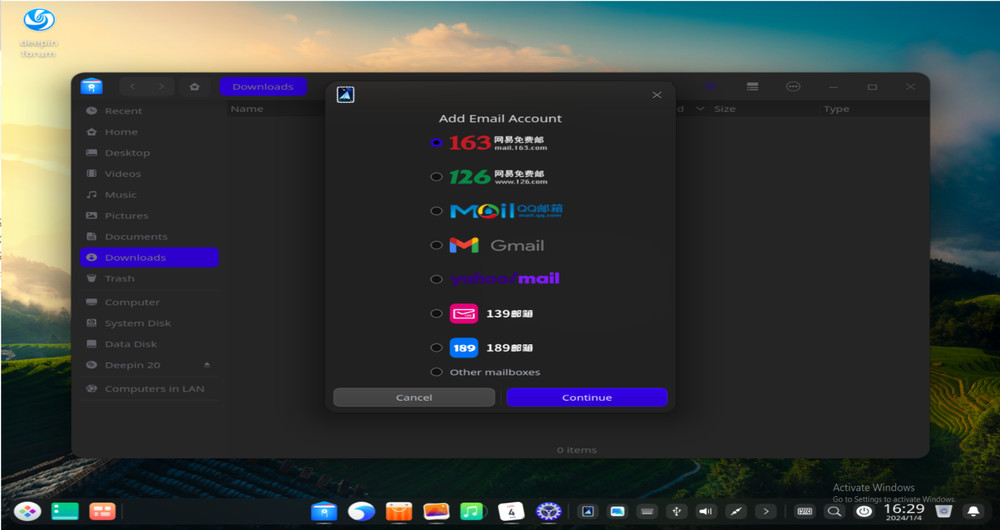
Task: Open Documents folder in sidebar
Action: 149,237
